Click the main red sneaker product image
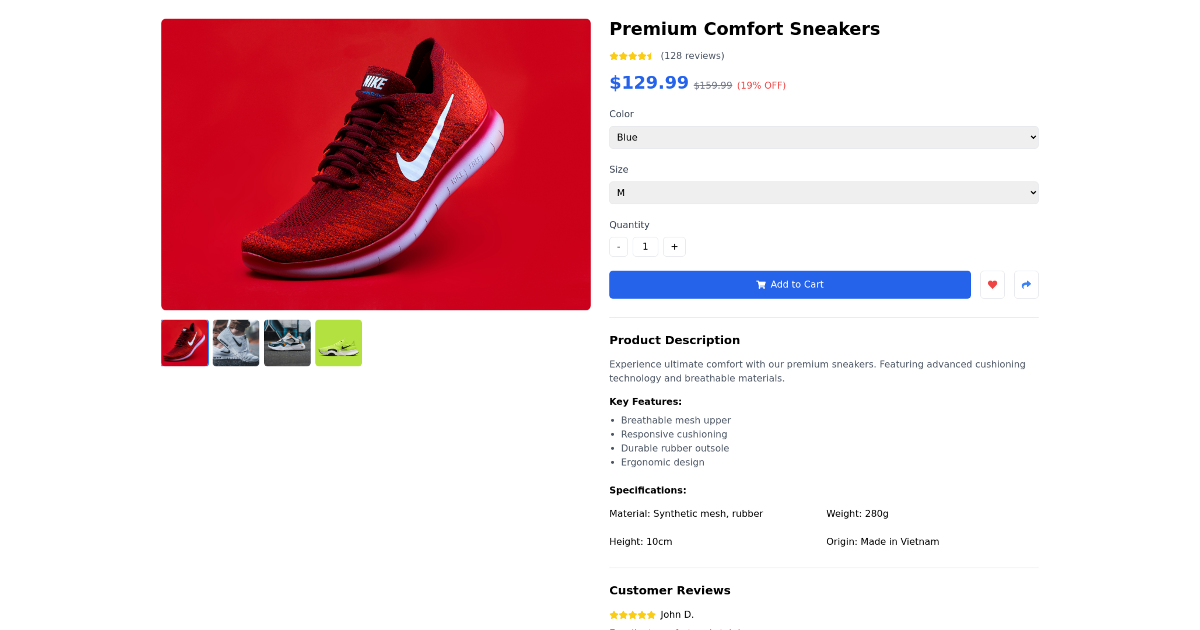This screenshot has height=630, width=1200. tap(375, 163)
